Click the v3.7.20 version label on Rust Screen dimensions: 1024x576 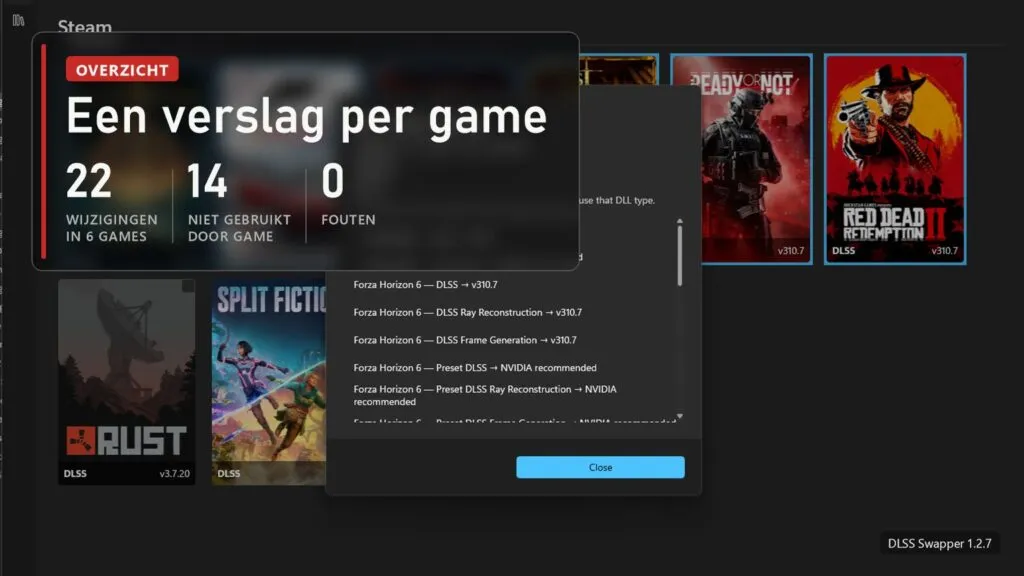(x=174, y=473)
